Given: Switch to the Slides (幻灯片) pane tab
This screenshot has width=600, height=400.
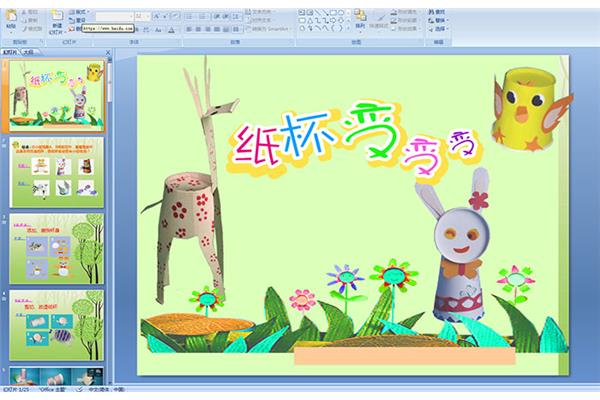Looking at the screenshot, I should [10, 52].
